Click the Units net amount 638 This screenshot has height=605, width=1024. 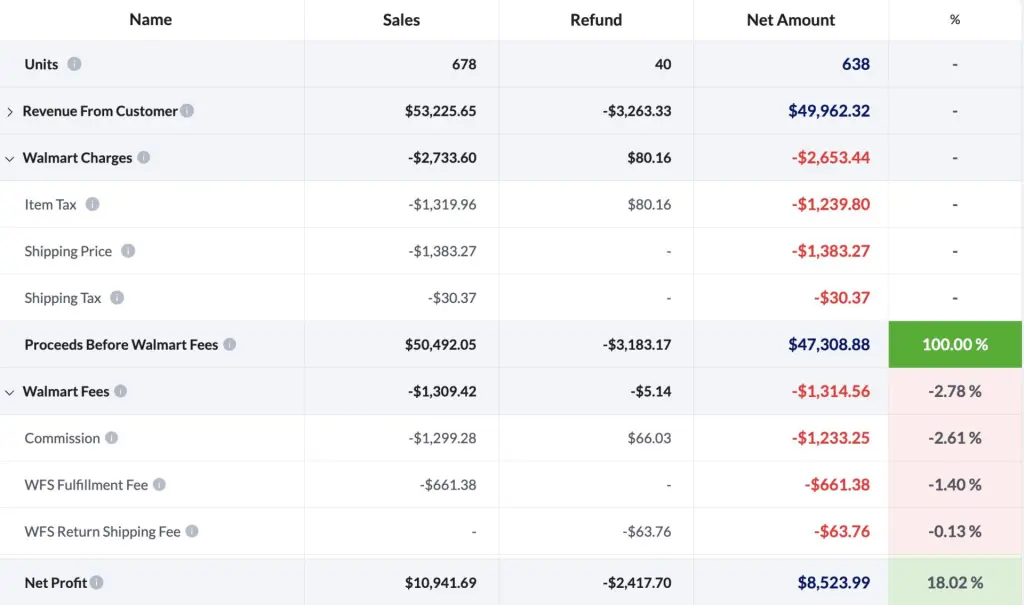(x=856, y=64)
